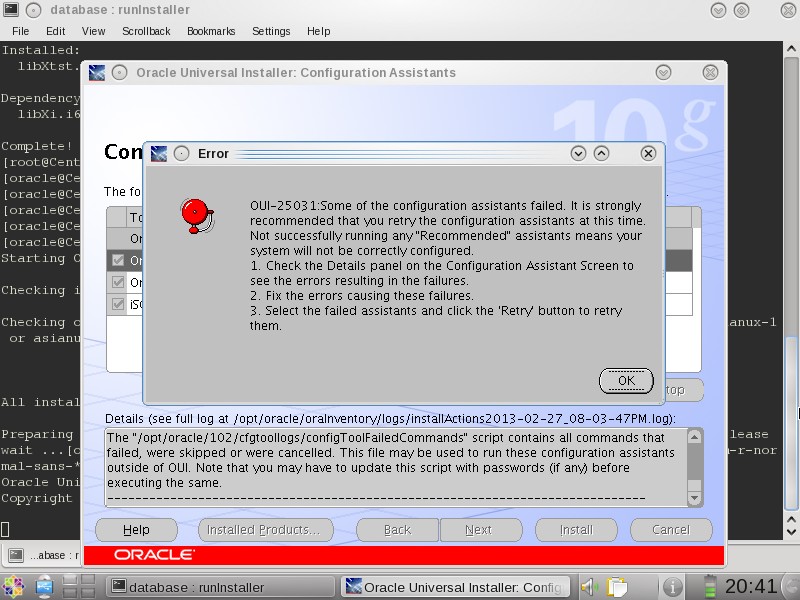Viewport: 800px width, 600px height.
Task: Click the Installed Products button
Action: tap(265, 530)
